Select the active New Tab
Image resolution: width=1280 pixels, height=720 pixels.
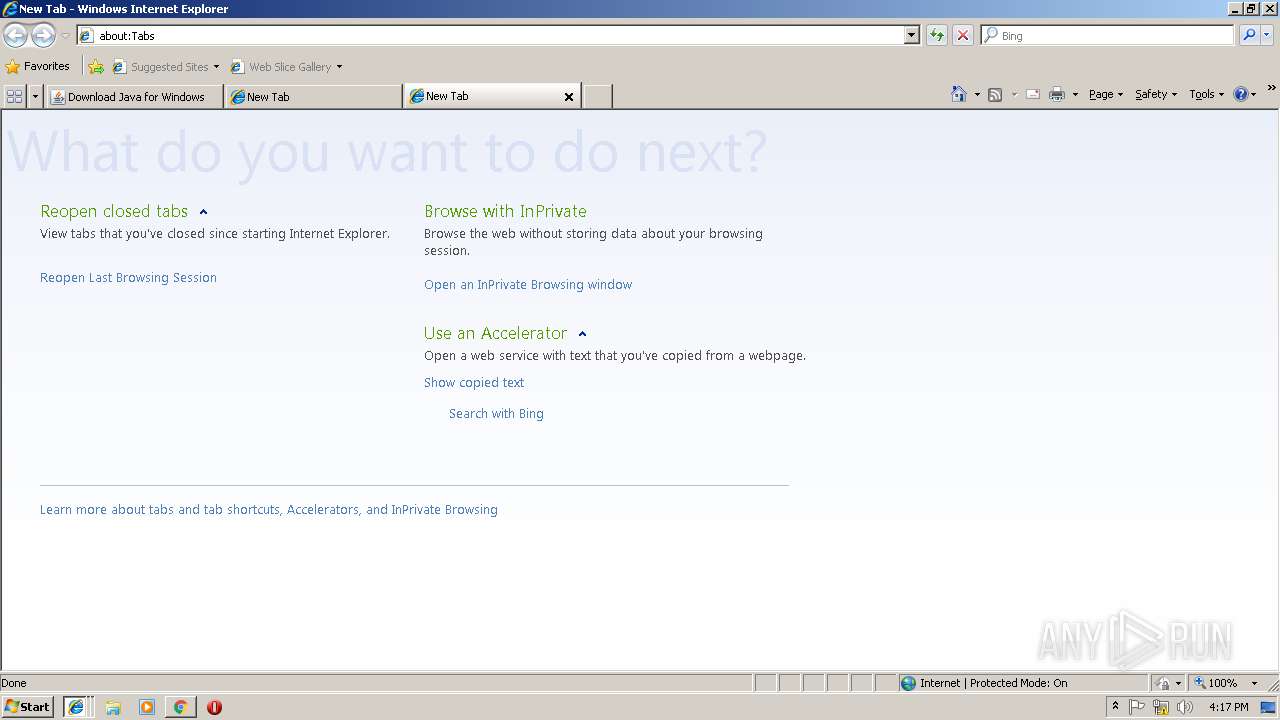pyautogui.click(x=483, y=96)
